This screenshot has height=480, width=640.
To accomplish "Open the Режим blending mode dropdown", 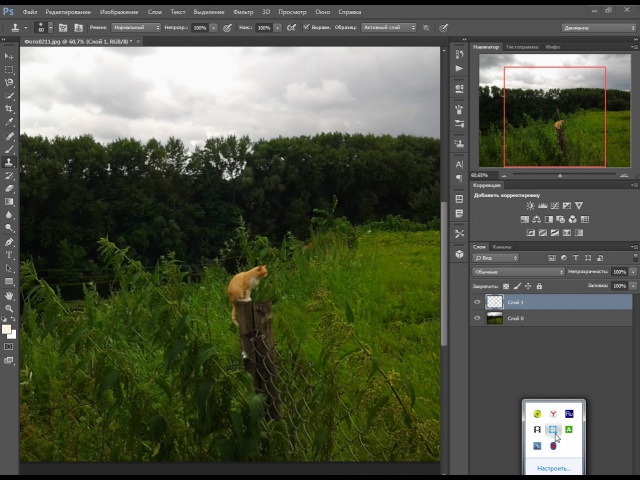I will [x=135, y=27].
